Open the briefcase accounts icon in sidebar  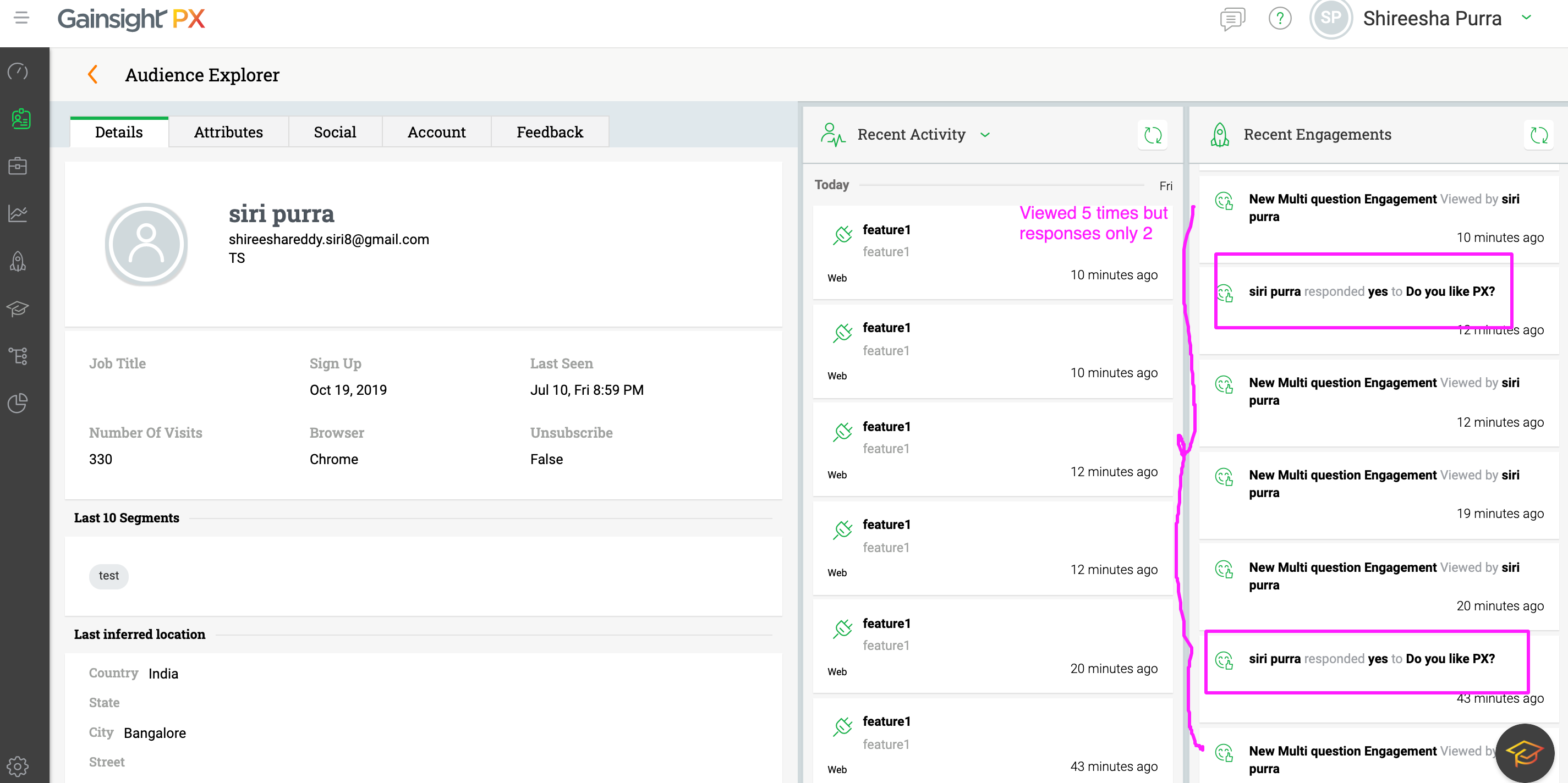[x=18, y=166]
